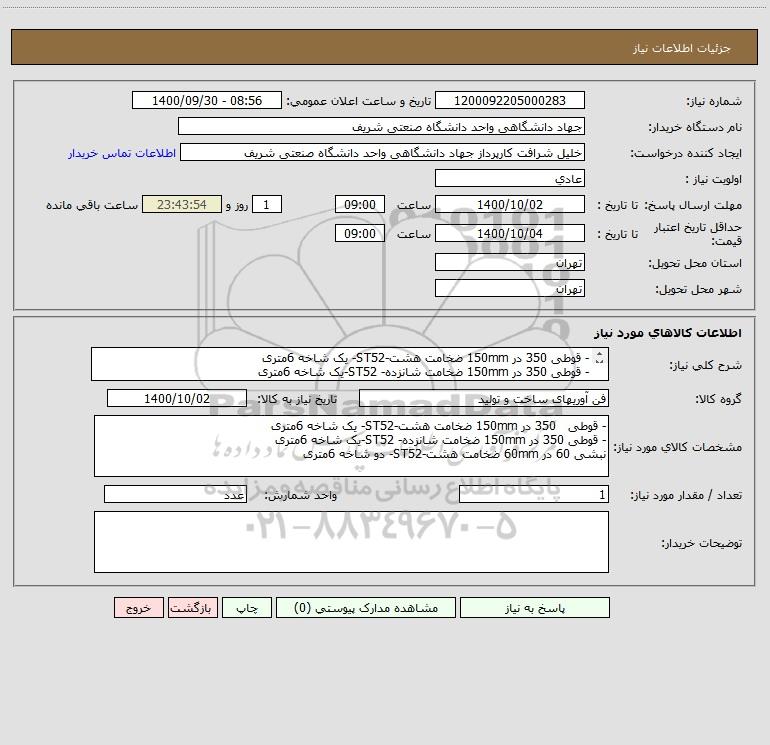The image size is (770, 745).
Task: Click the priority field 'عادی'
Action: (x=510, y=178)
